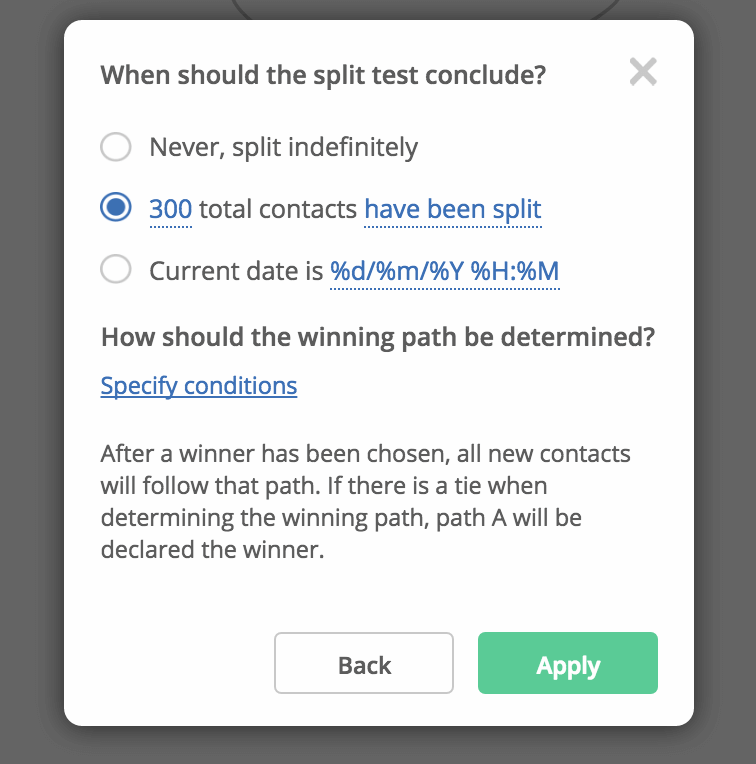756x764 pixels.
Task: Click the How should the winning path heading
Action: point(378,337)
